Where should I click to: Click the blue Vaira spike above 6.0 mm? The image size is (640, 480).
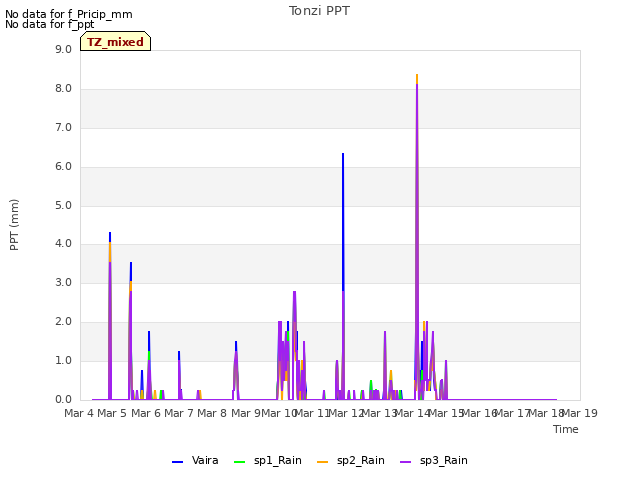tap(343, 220)
